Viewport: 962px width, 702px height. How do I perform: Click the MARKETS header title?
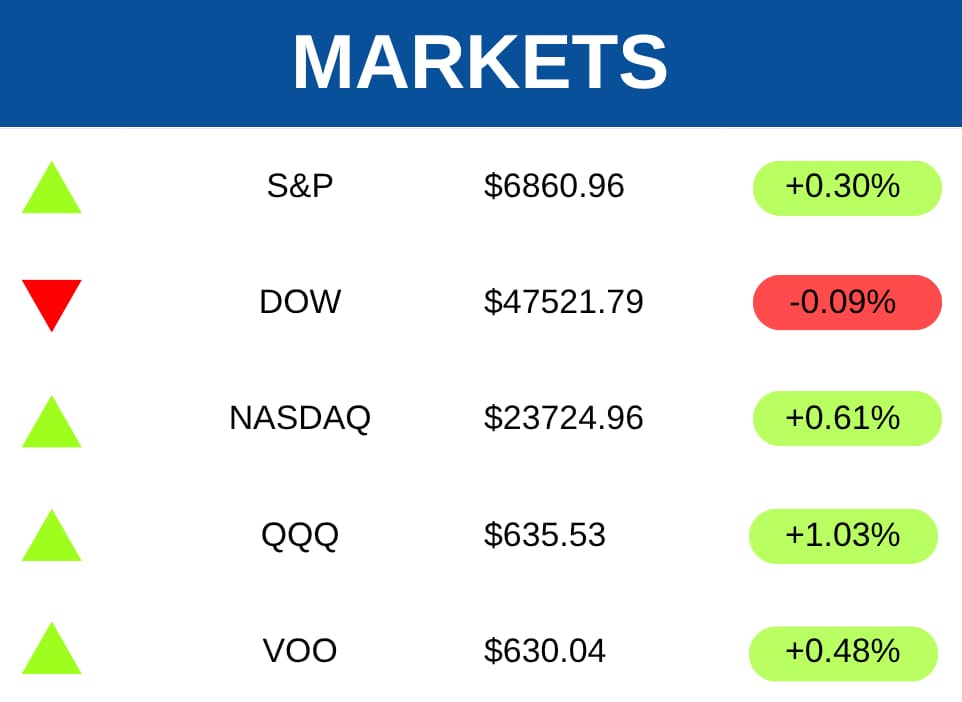tap(480, 62)
